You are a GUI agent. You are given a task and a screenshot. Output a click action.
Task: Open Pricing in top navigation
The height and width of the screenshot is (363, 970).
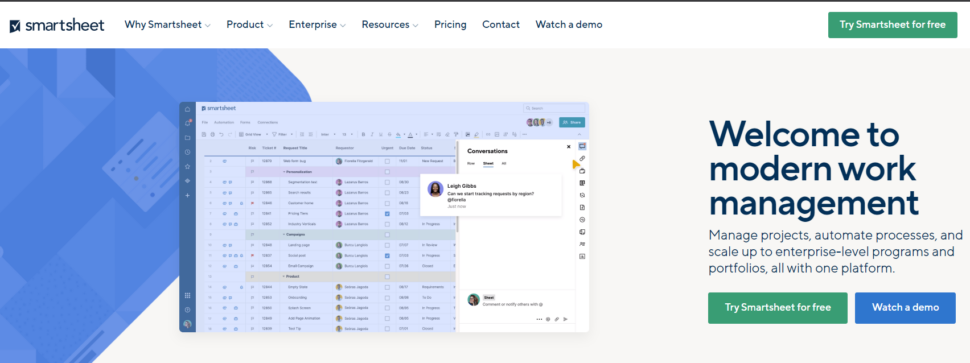click(450, 25)
